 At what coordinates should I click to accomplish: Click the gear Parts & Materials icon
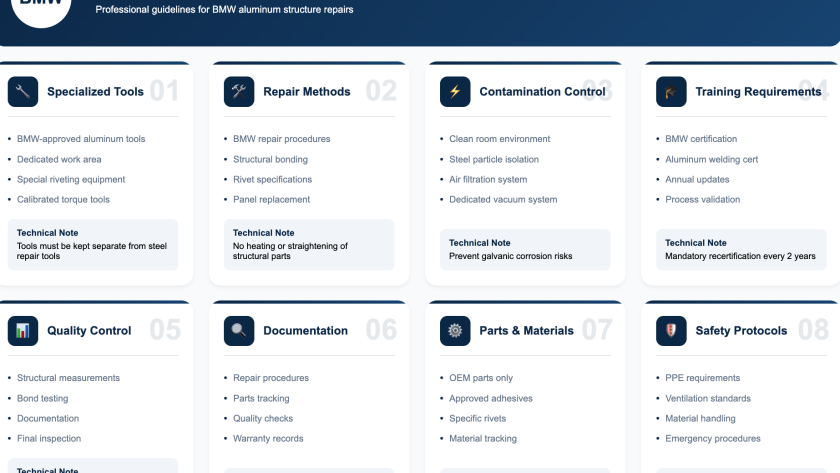(455, 331)
